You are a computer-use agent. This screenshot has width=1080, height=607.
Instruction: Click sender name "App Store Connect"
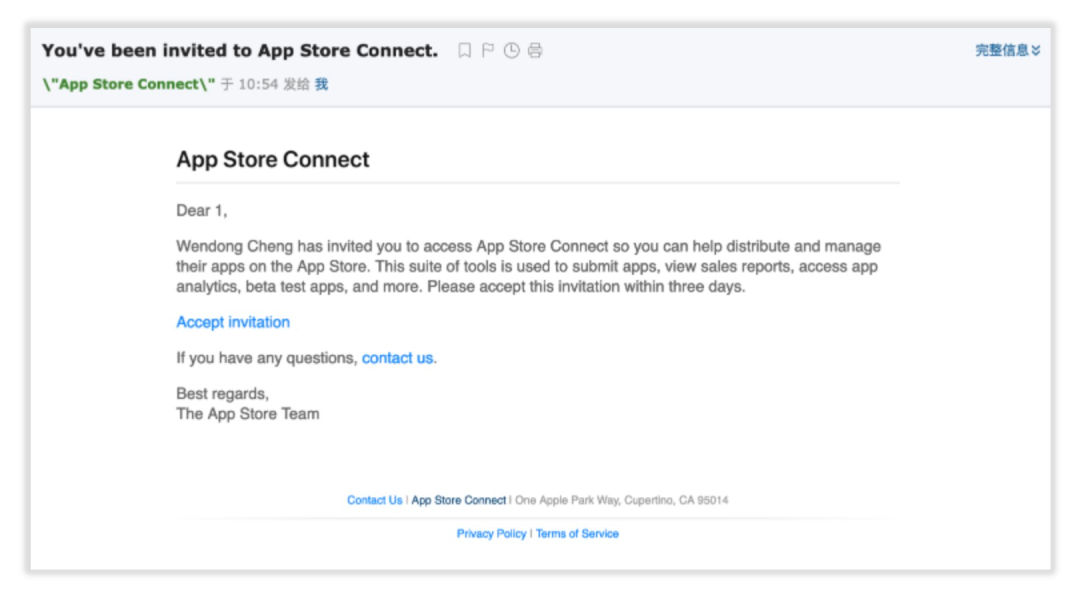point(129,84)
